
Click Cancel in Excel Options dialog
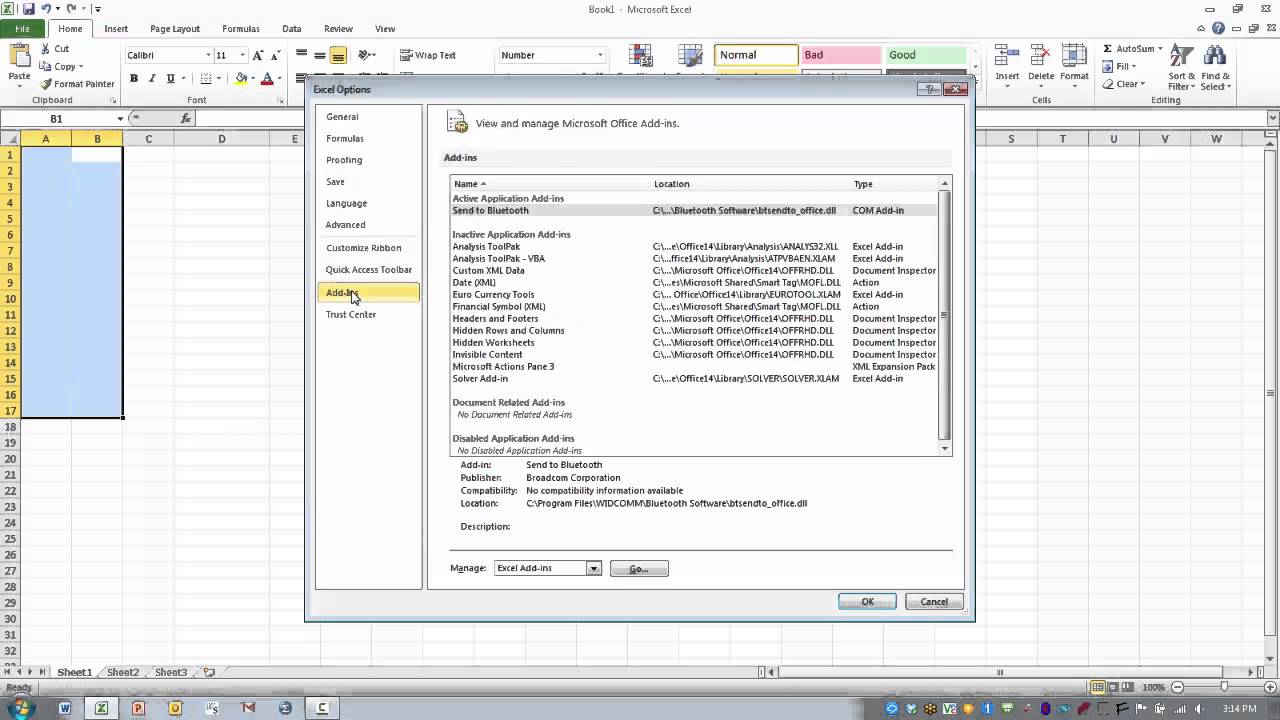[x=934, y=602]
